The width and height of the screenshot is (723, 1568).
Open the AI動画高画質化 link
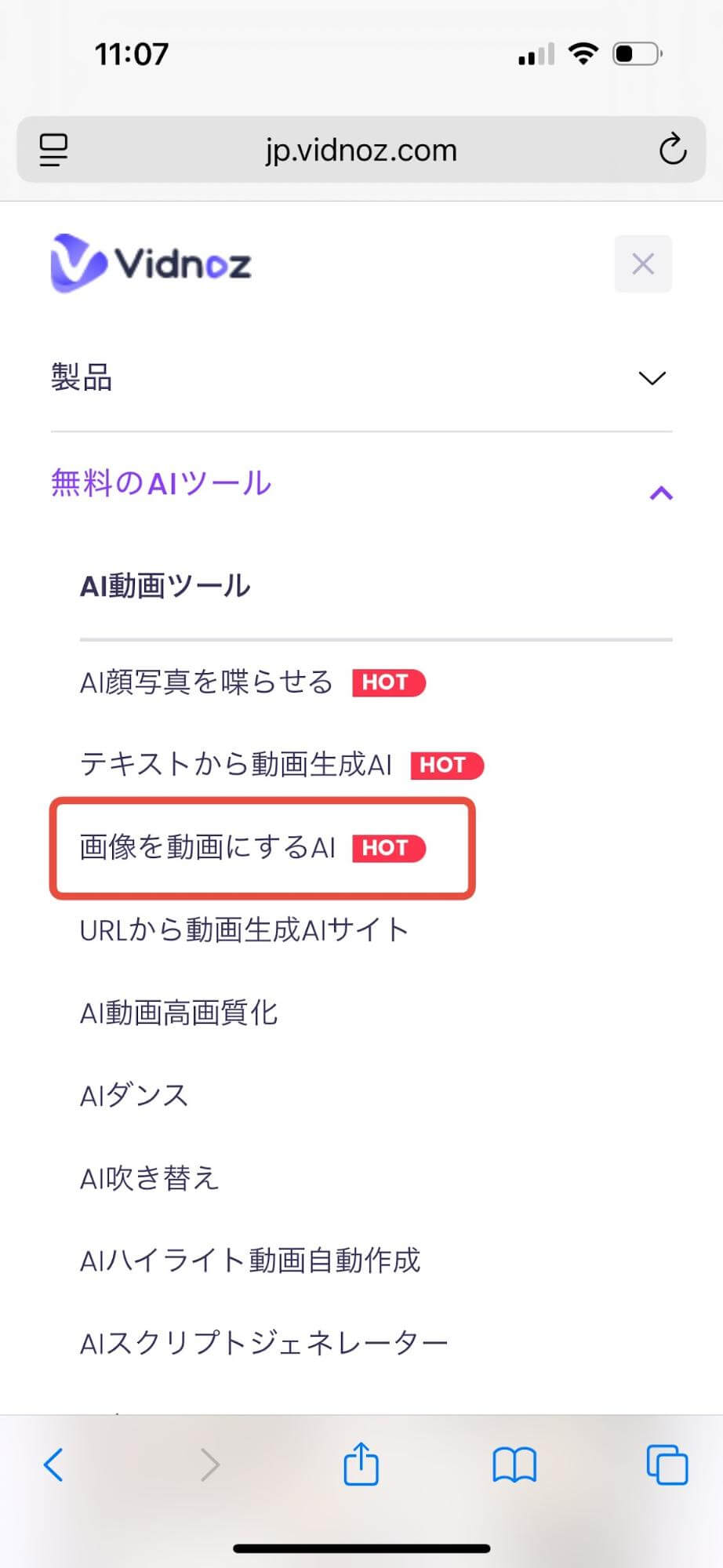click(179, 1013)
